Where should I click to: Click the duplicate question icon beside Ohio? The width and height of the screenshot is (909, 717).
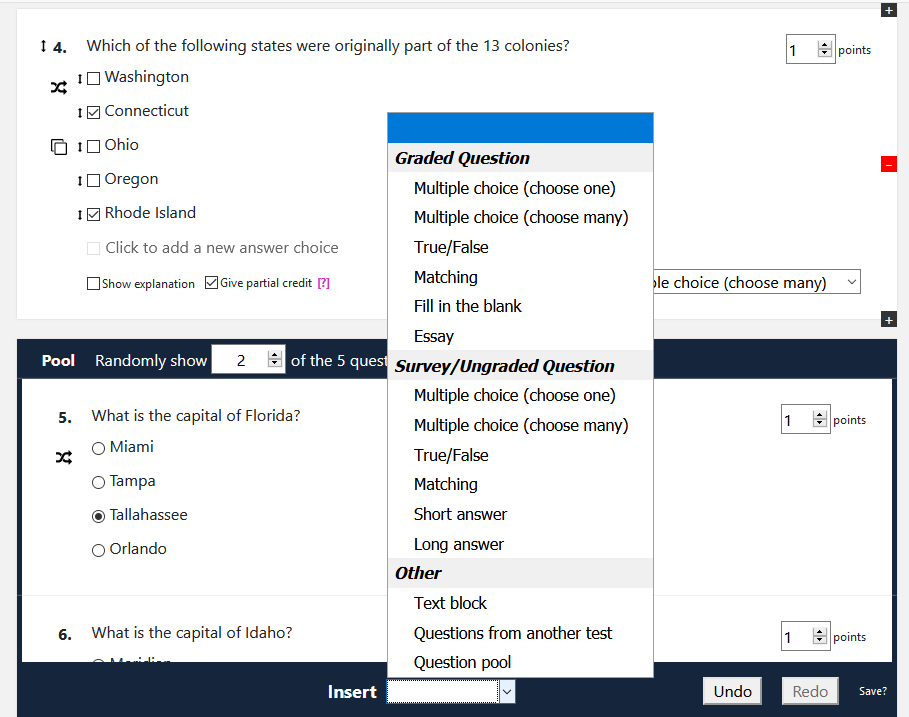click(x=59, y=146)
